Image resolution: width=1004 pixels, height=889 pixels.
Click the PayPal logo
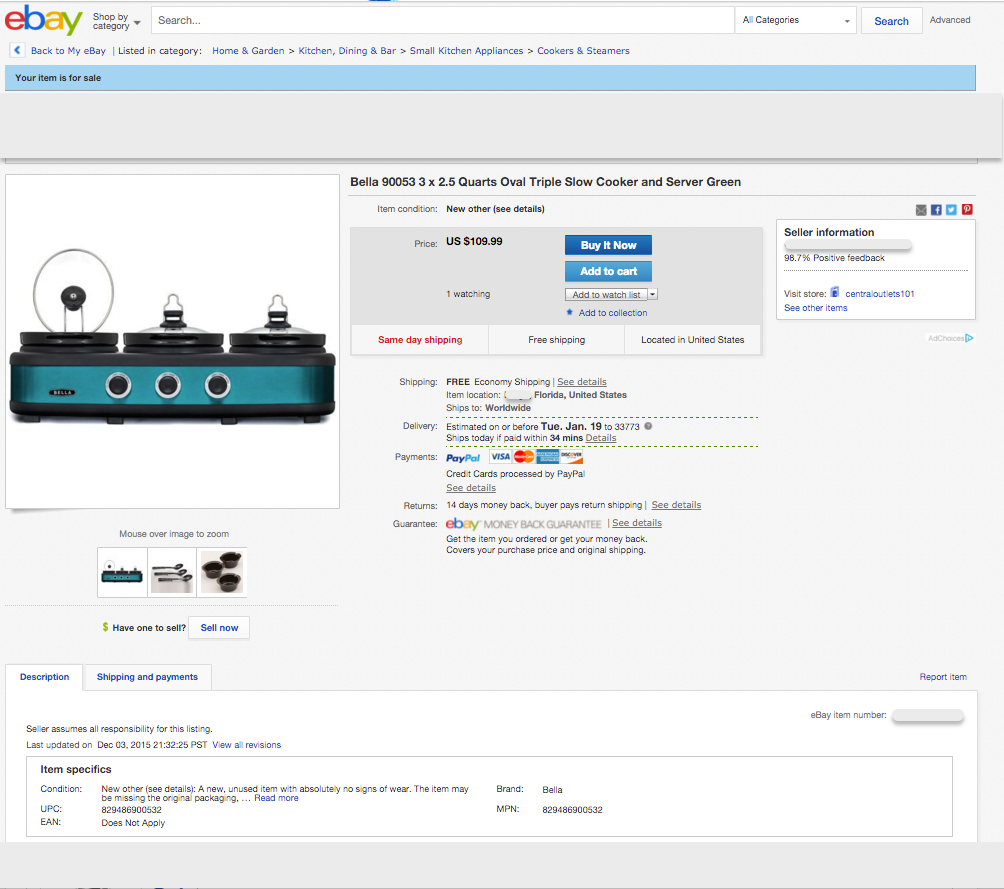[x=463, y=458]
